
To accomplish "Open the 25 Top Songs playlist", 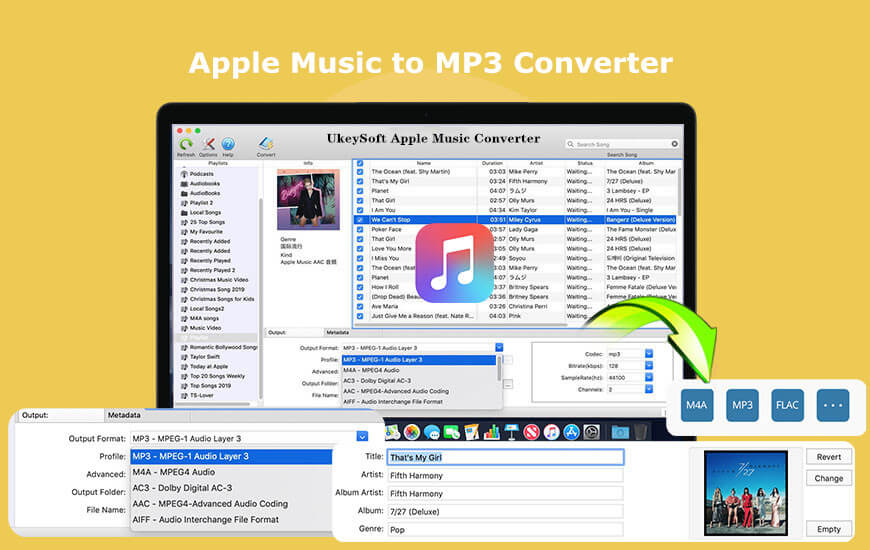I will click(203, 222).
